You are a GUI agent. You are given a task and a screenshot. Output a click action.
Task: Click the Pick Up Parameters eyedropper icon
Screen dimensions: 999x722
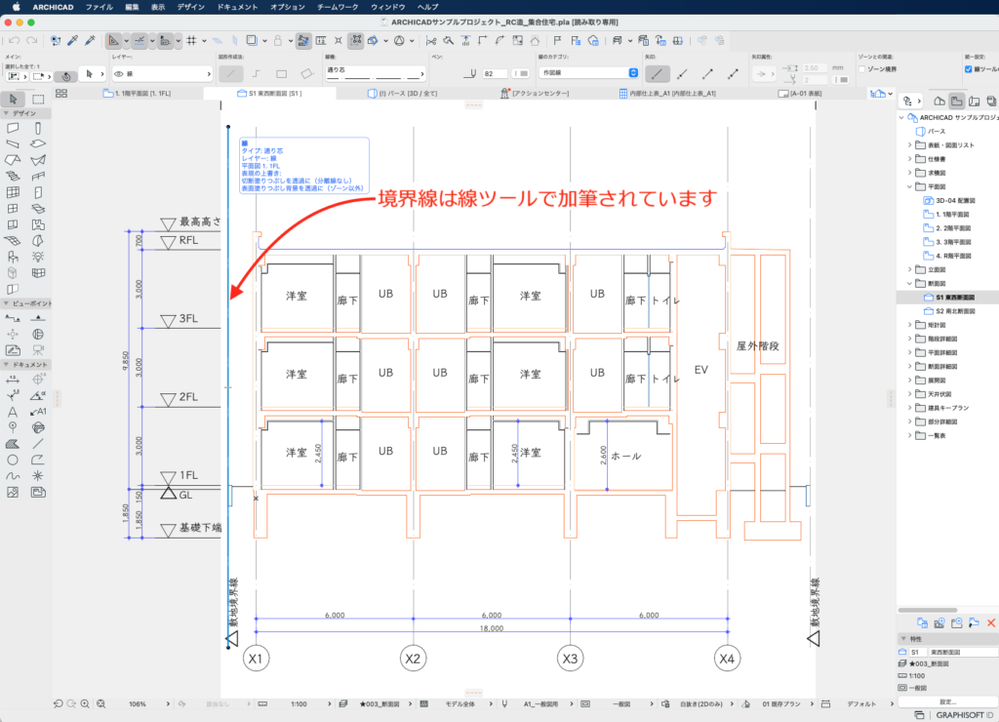point(73,41)
